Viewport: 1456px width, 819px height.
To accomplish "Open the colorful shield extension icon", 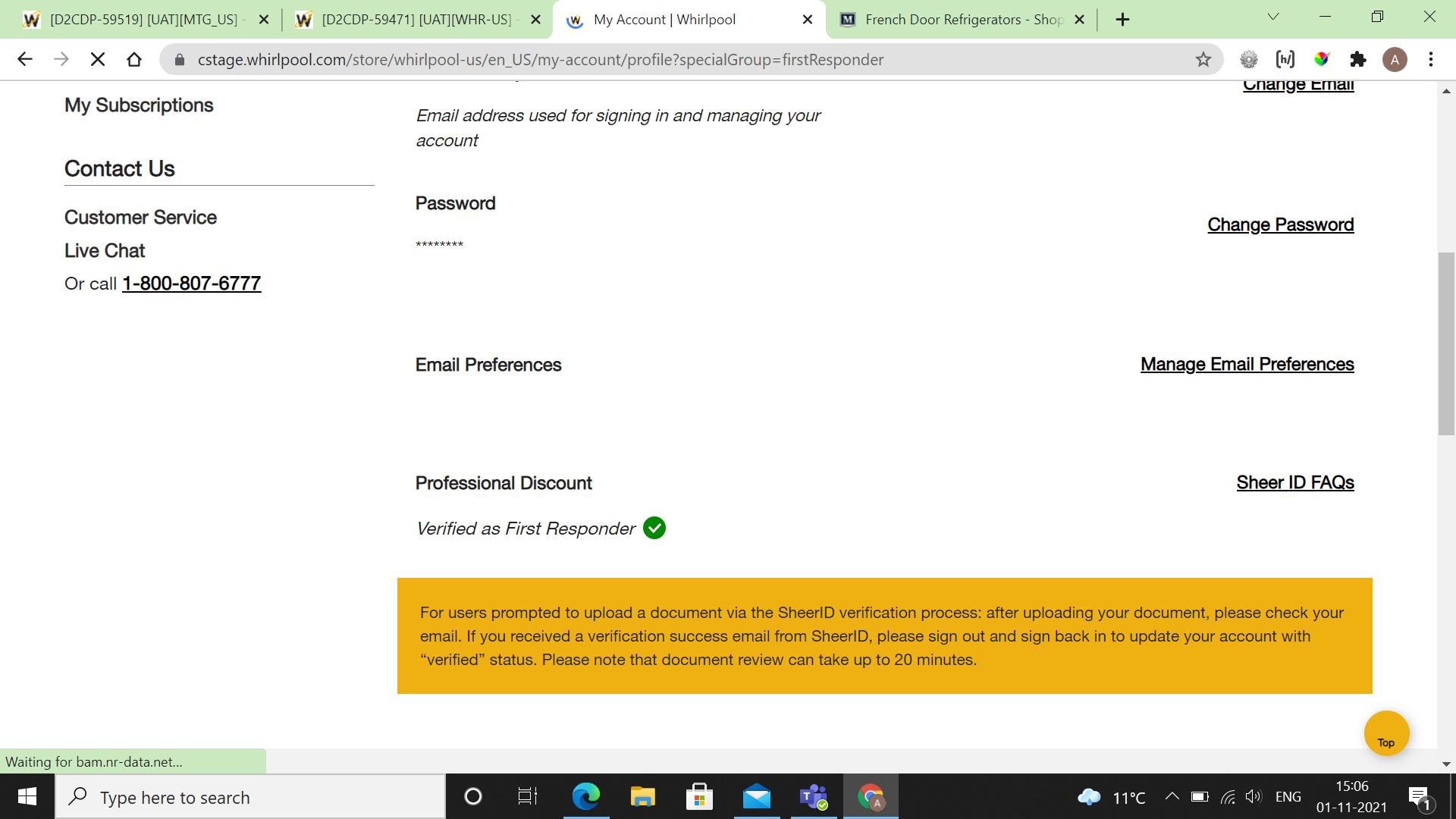I will point(1322,59).
